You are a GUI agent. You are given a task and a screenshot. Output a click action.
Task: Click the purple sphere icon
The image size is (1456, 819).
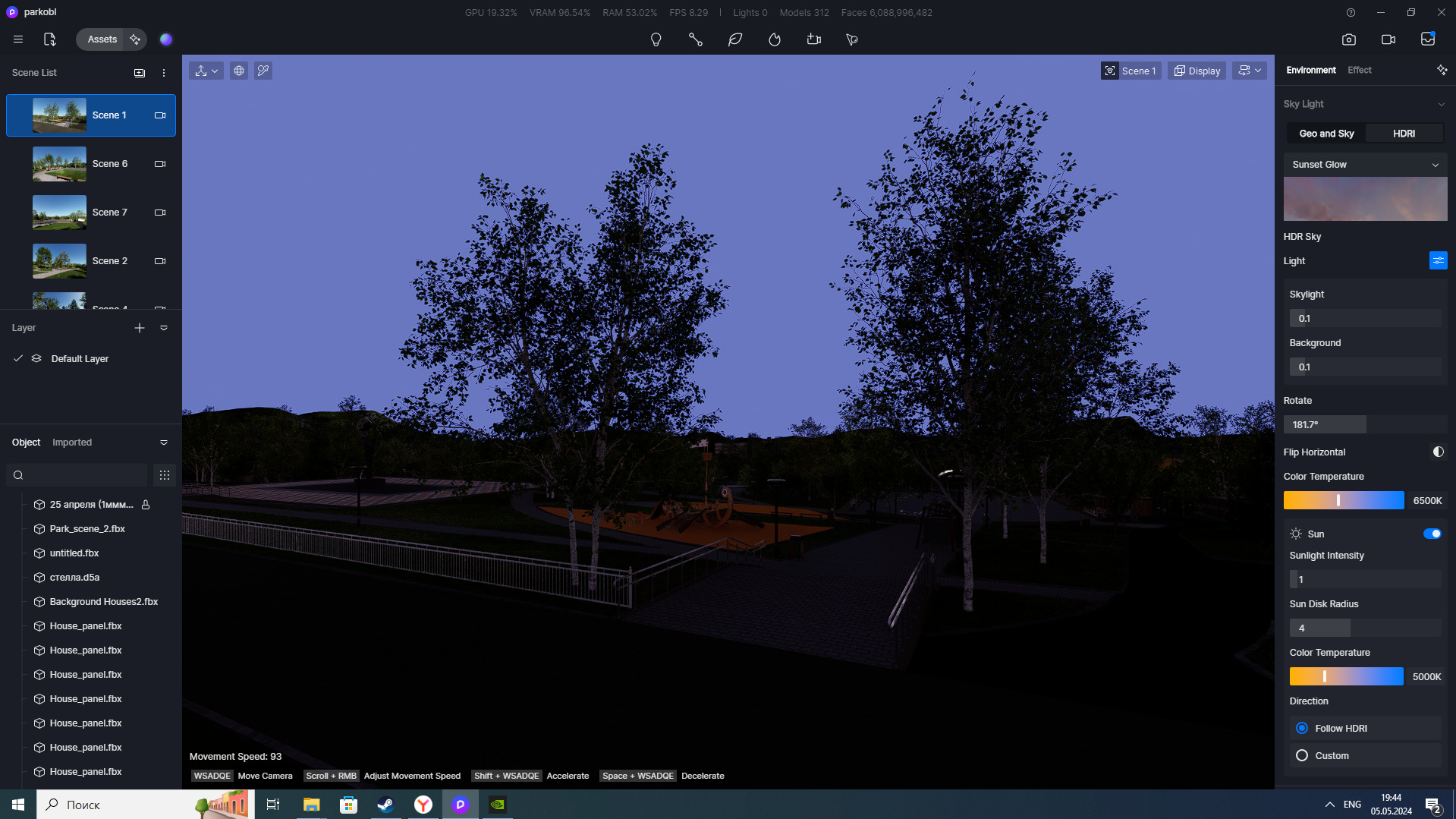[166, 39]
